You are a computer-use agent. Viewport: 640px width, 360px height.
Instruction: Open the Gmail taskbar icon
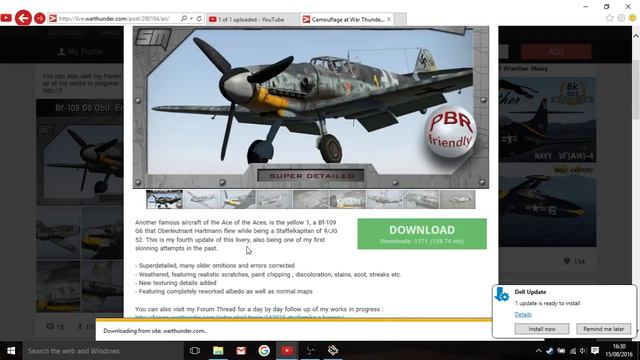point(241,351)
